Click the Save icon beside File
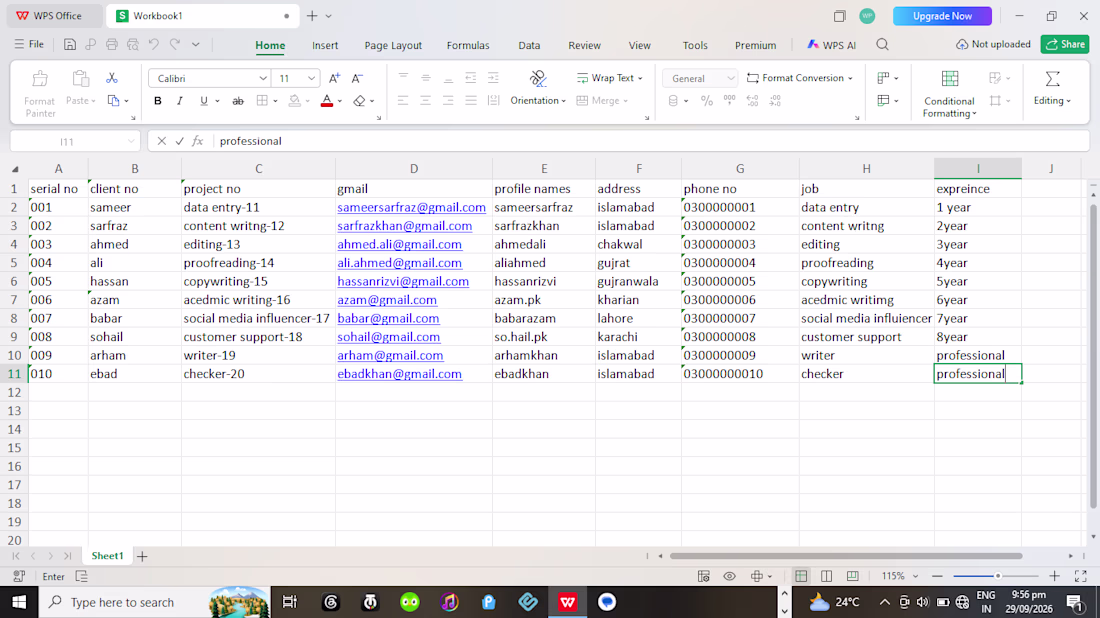Image resolution: width=1100 pixels, height=618 pixels. pyautogui.click(x=69, y=44)
